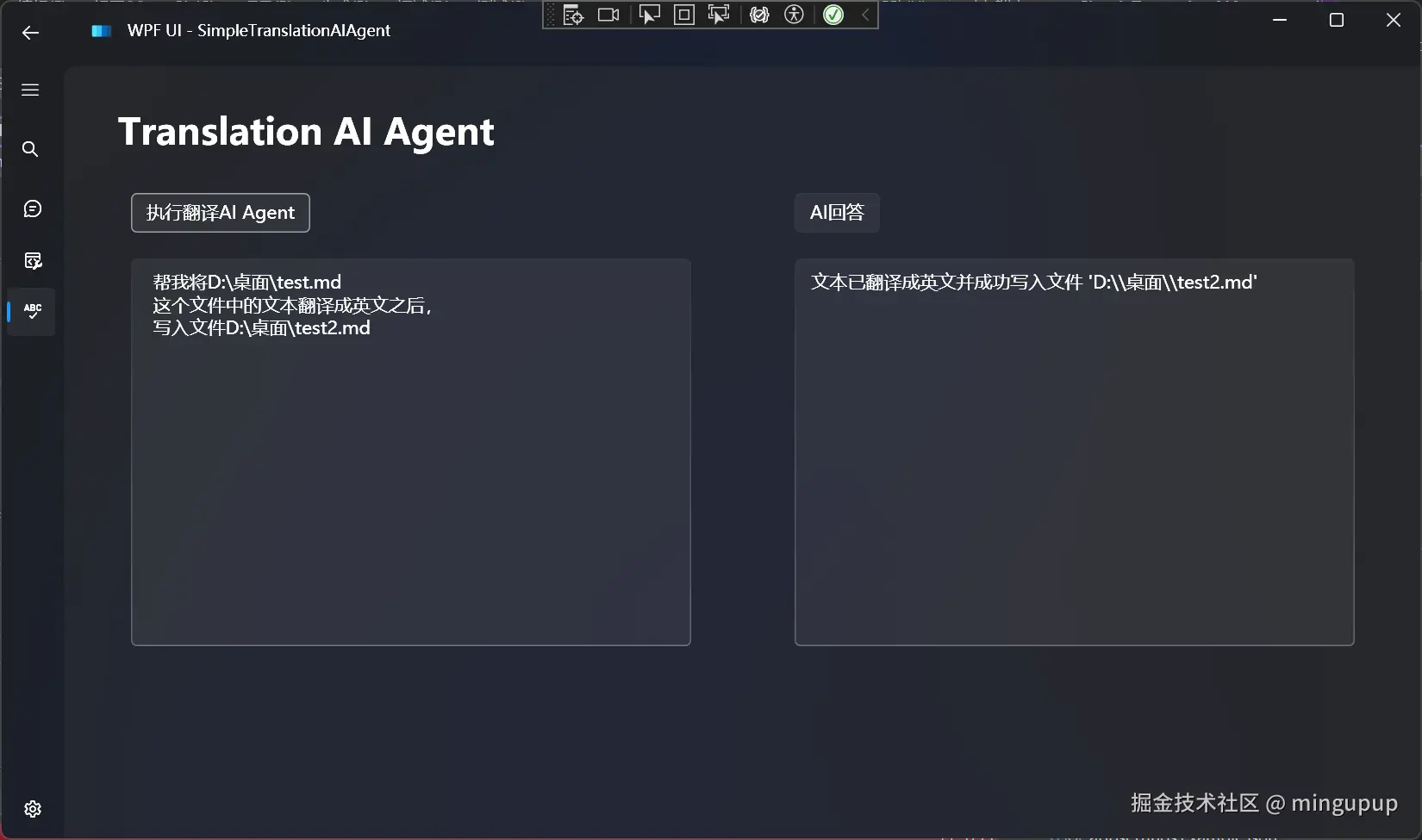Click the video camera debug toolbar icon

[x=609, y=15]
